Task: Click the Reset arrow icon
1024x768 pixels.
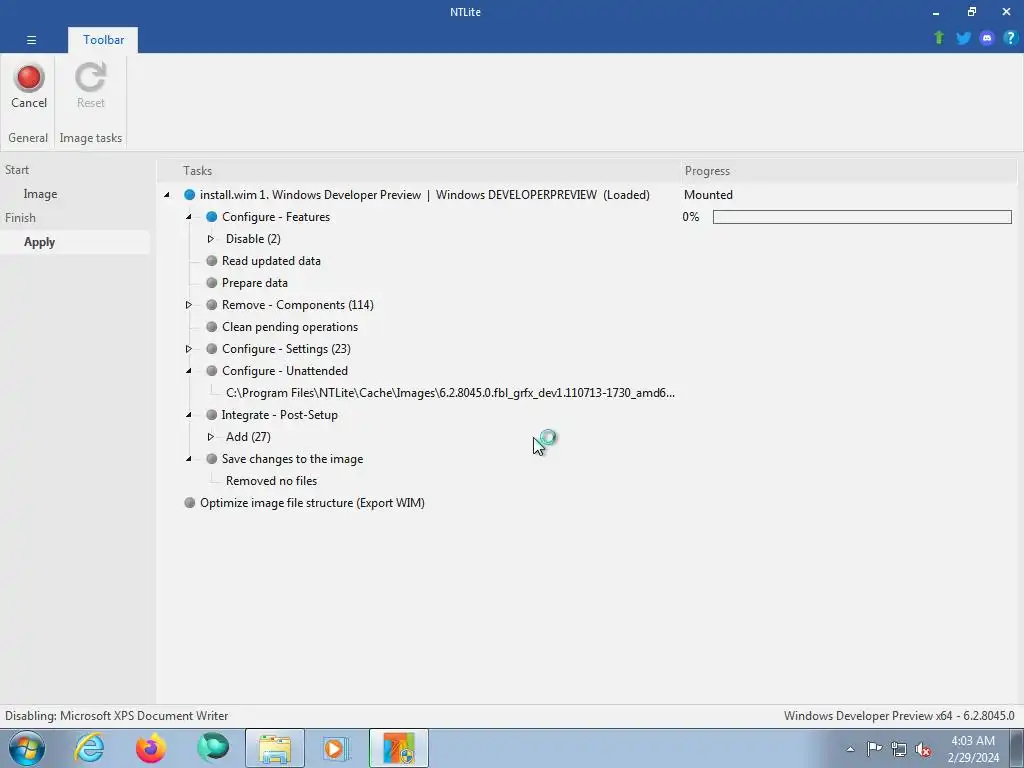Action: (90, 78)
